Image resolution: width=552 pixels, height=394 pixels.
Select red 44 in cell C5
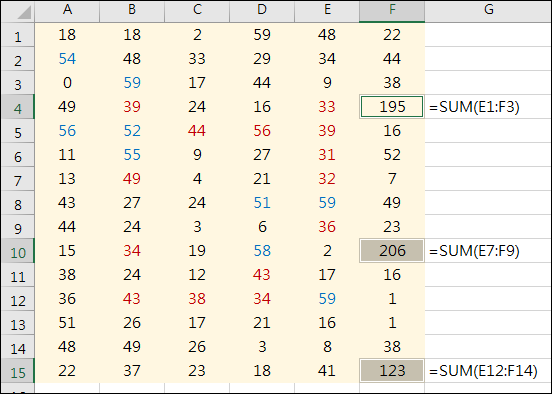tap(197, 131)
